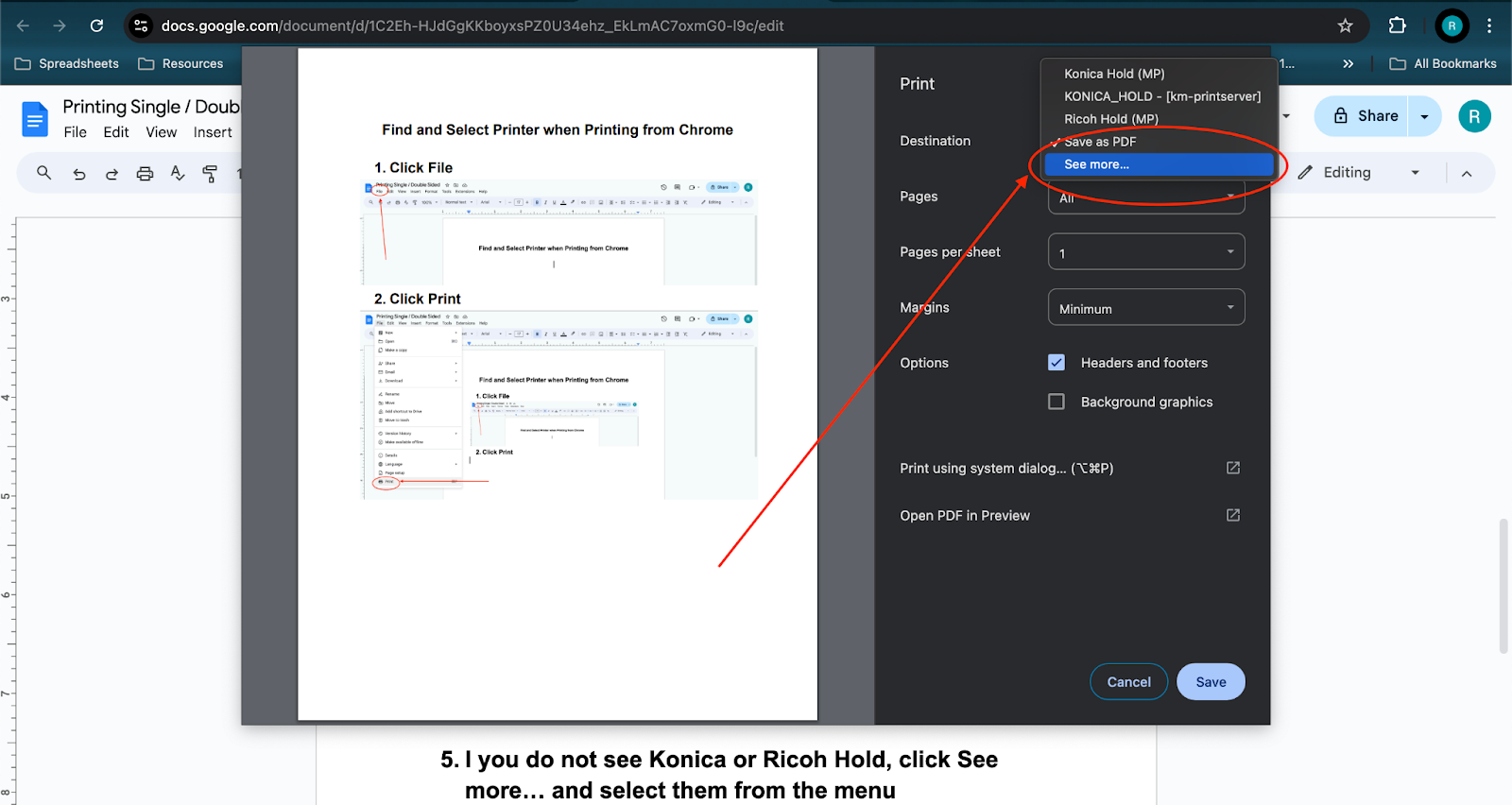The width and height of the screenshot is (1512, 805).
Task: Click the browser address bar URL
Action: pos(472,26)
